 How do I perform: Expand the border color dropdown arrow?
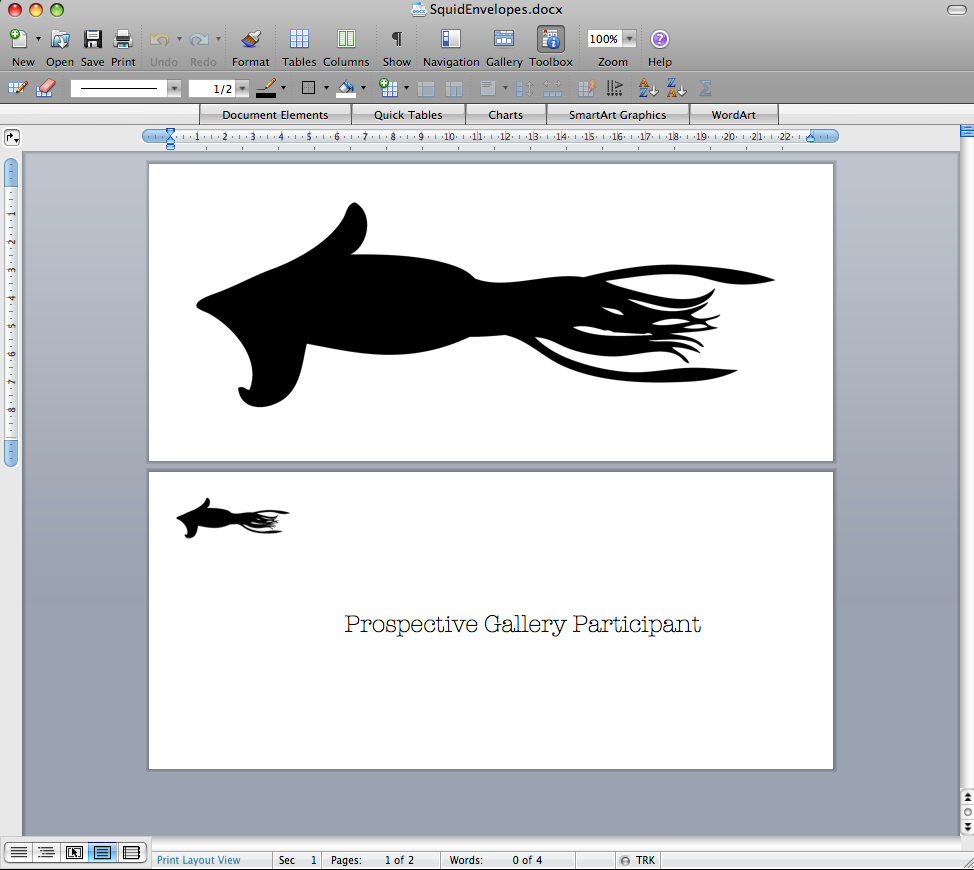(x=284, y=88)
